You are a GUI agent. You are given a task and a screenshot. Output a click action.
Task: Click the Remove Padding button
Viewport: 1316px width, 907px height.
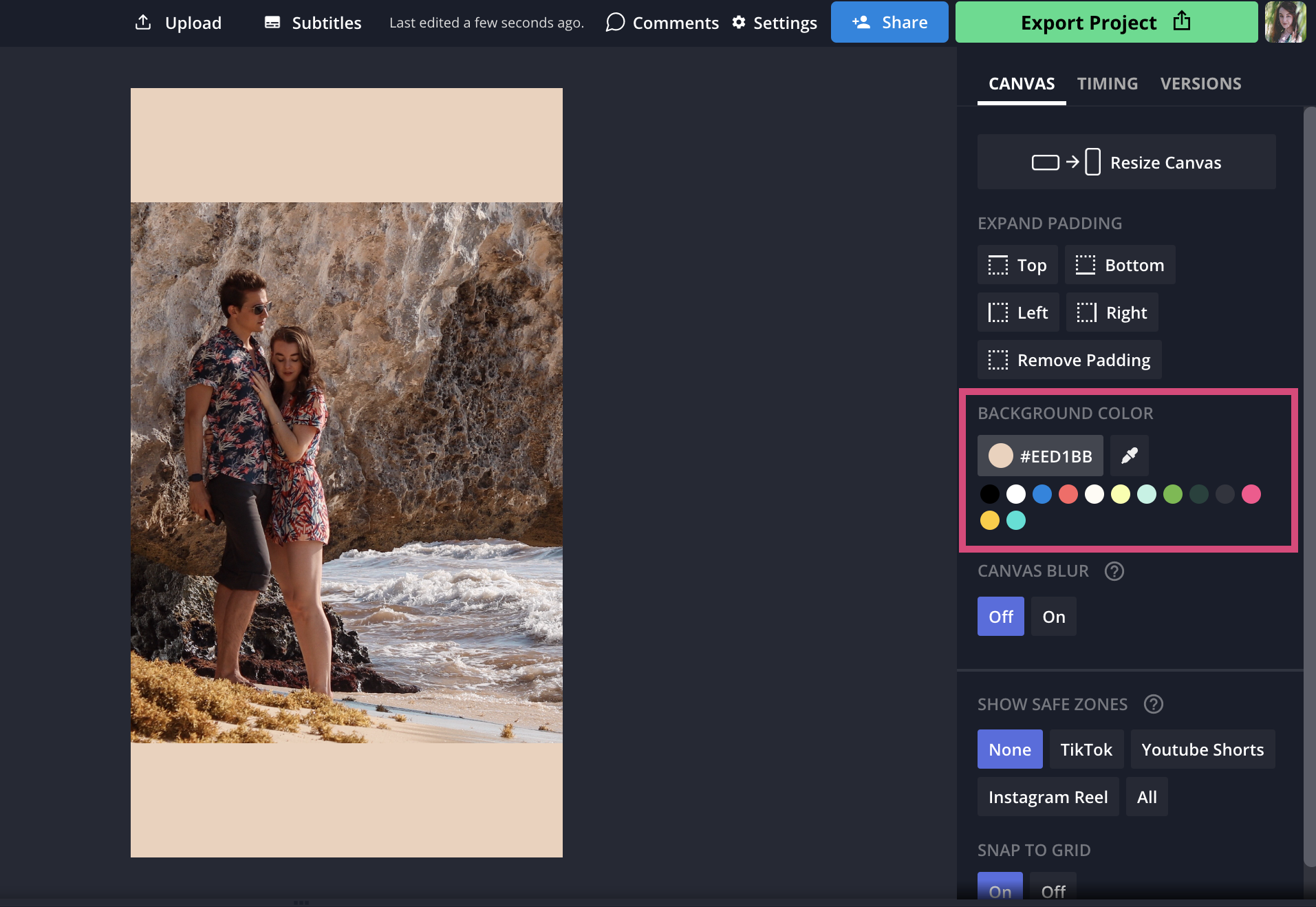(1069, 360)
